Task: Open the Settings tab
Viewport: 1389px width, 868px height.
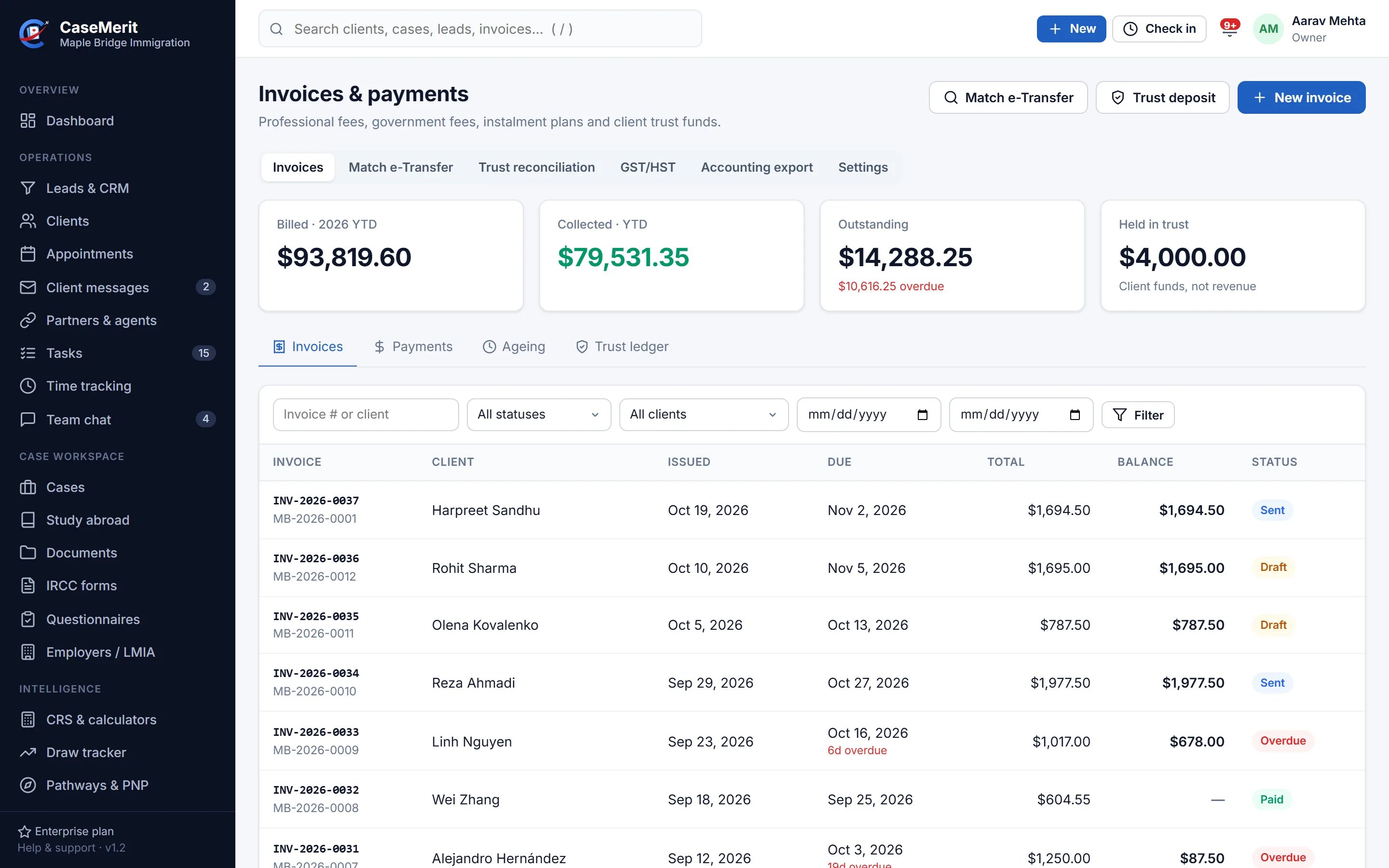Action: (863, 167)
